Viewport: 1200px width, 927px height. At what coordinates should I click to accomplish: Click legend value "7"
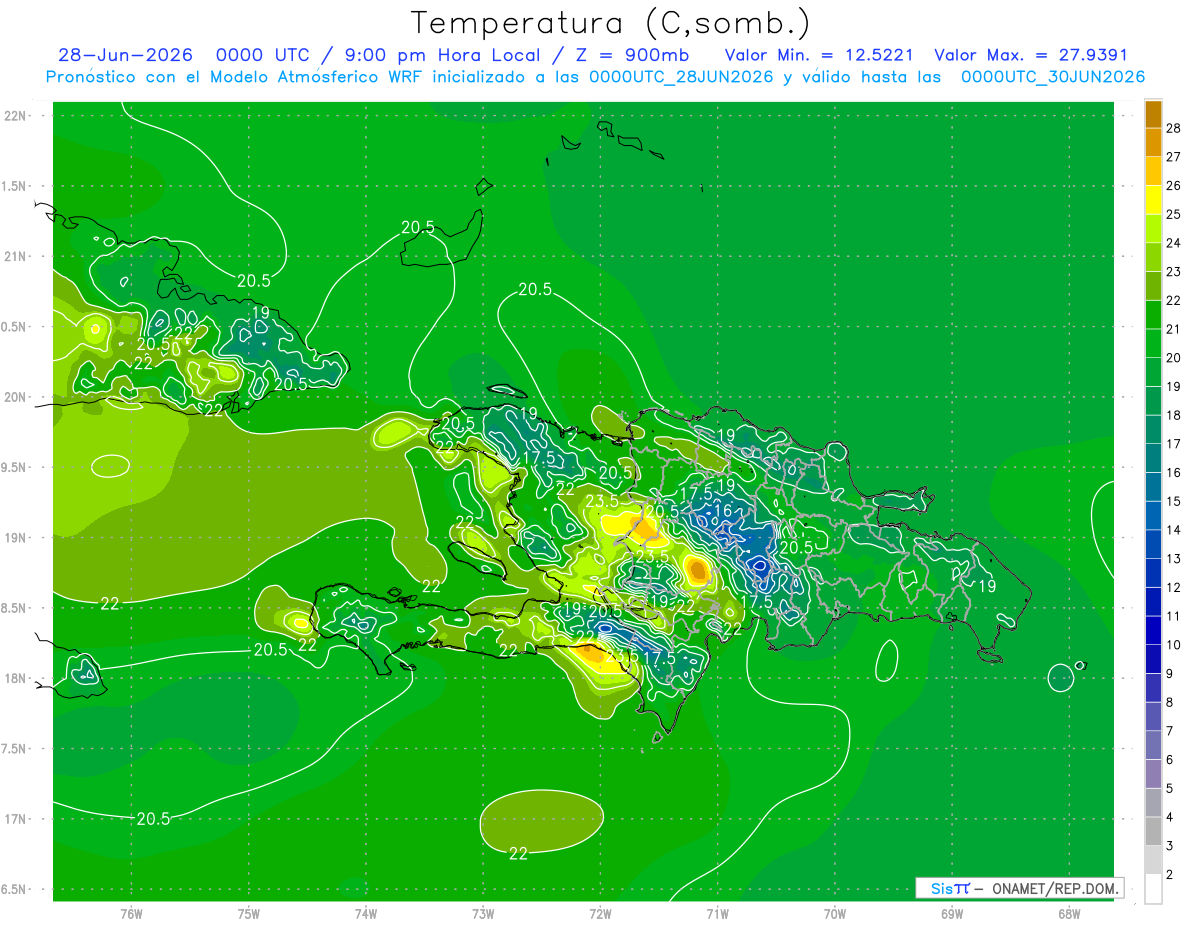click(1170, 731)
